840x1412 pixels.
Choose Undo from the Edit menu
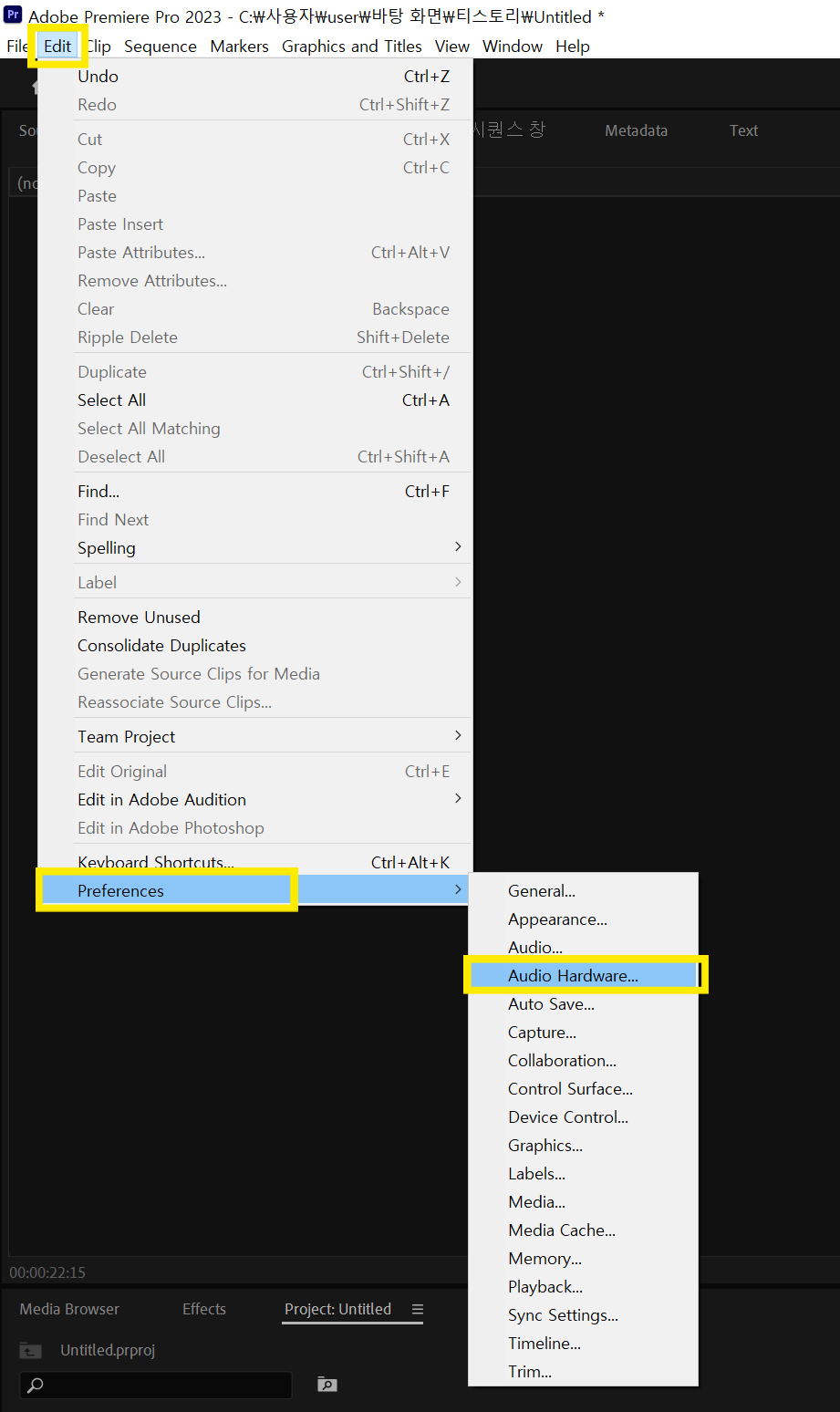(255, 77)
